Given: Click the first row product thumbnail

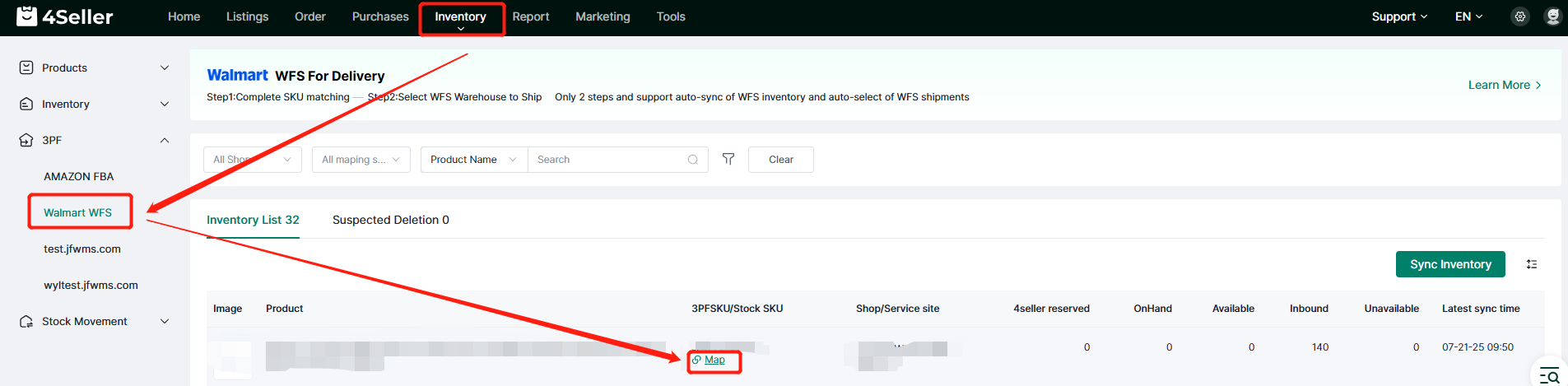Looking at the screenshot, I should point(231,359).
